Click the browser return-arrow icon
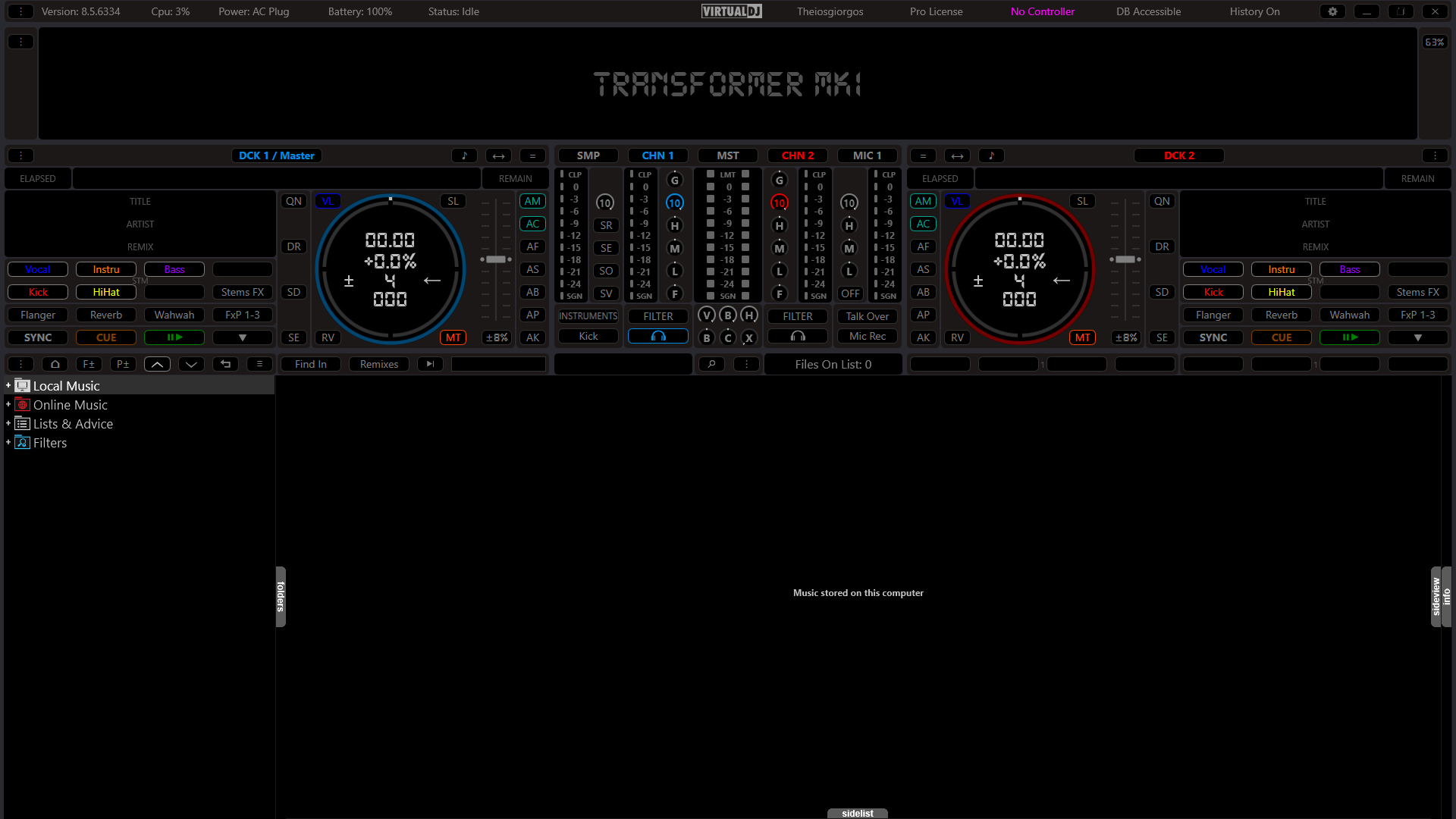 [225, 364]
